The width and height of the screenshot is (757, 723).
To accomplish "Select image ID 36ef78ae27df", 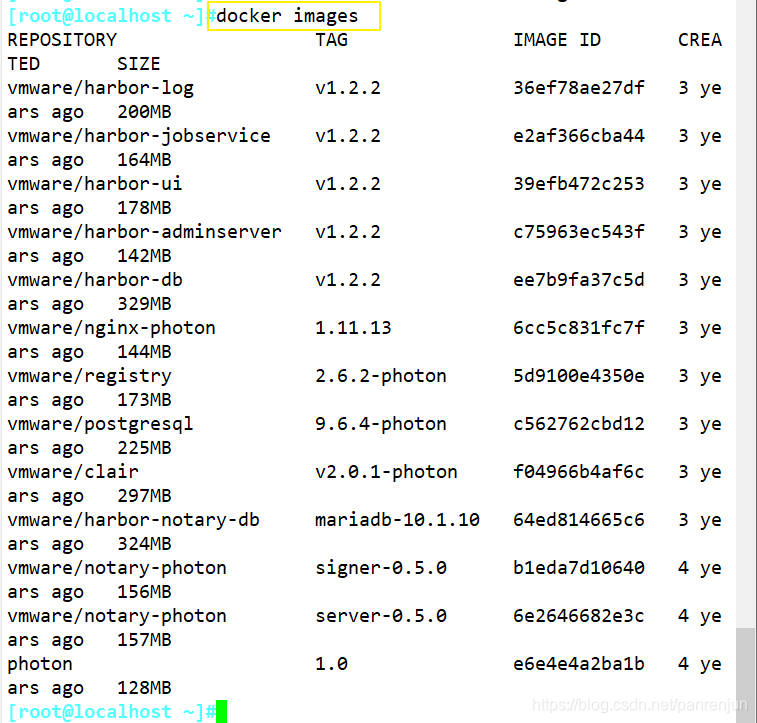I will pyautogui.click(x=579, y=88).
